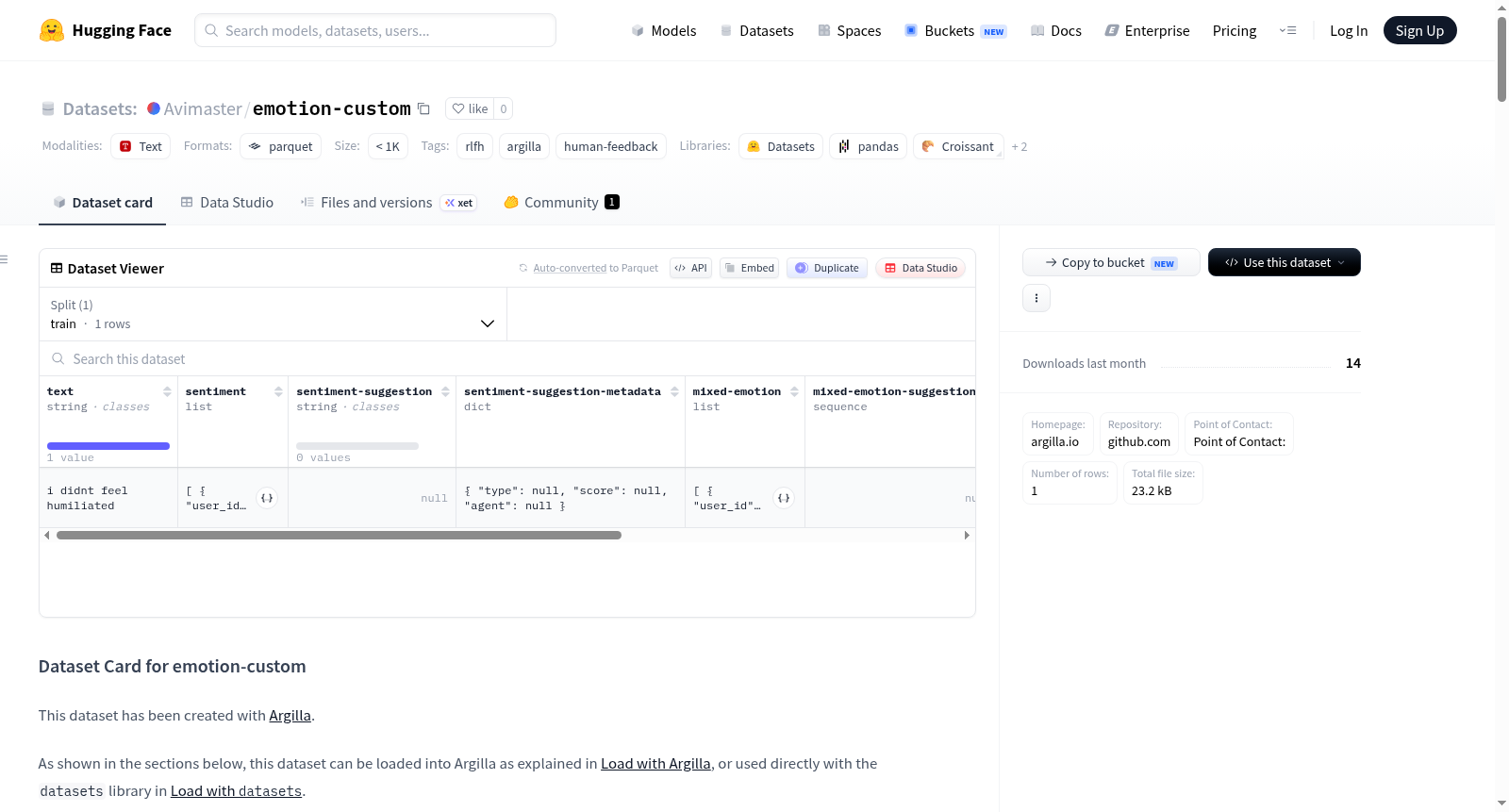Click the Sign Up button
Image resolution: width=1509 pixels, height=812 pixels.
coord(1419,30)
